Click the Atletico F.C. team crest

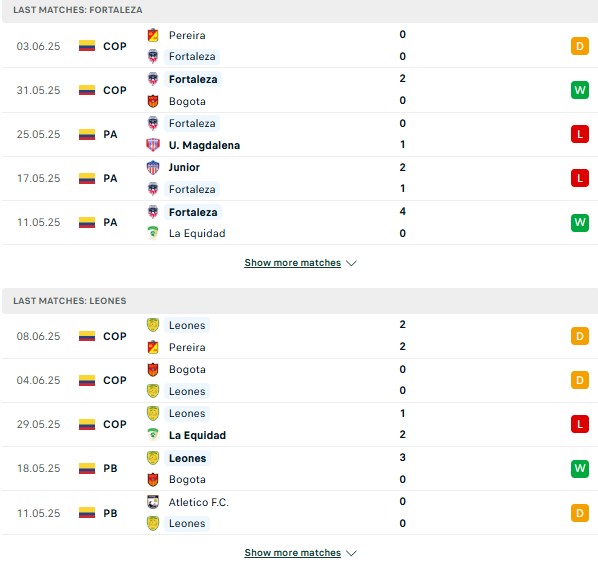(153, 502)
